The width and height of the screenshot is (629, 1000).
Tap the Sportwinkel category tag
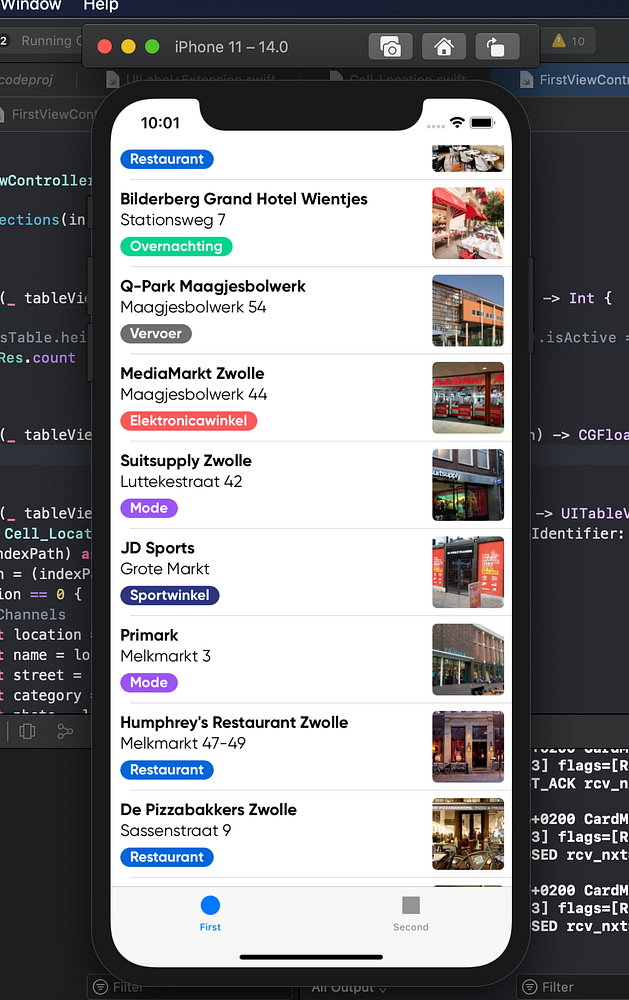click(170, 596)
